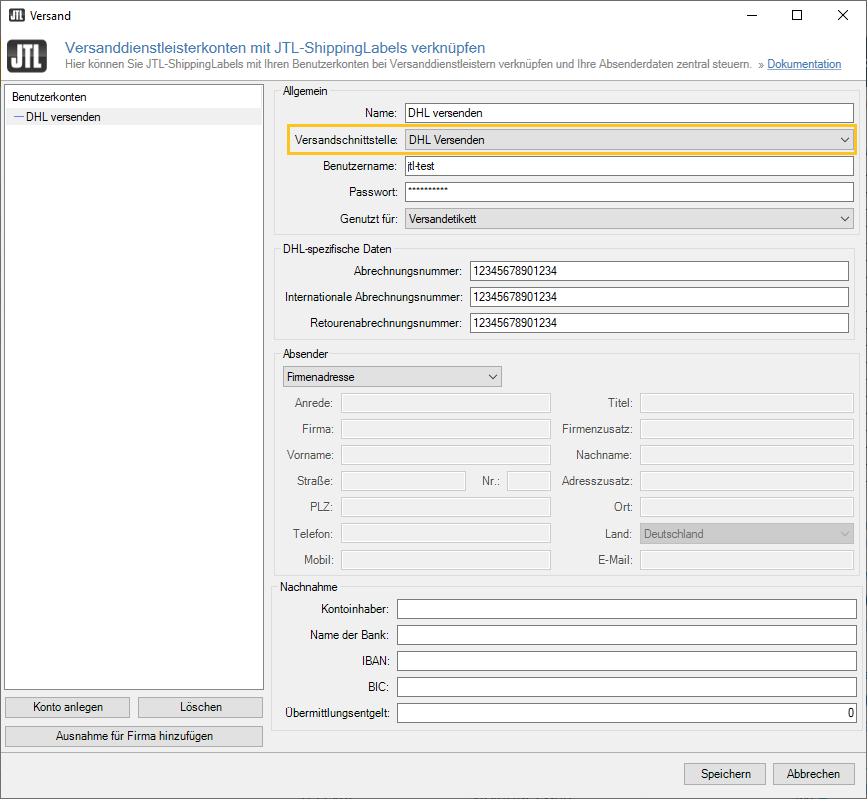The height and width of the screenshot is (799, 867).
Task: Maximize the Versand window
Action: (x=797, y=15)
